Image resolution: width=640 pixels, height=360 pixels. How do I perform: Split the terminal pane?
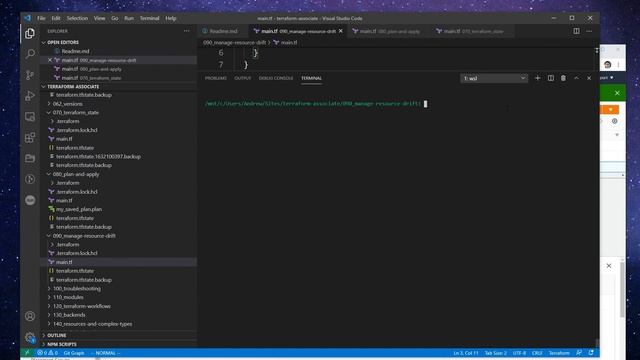pos(551,78)
